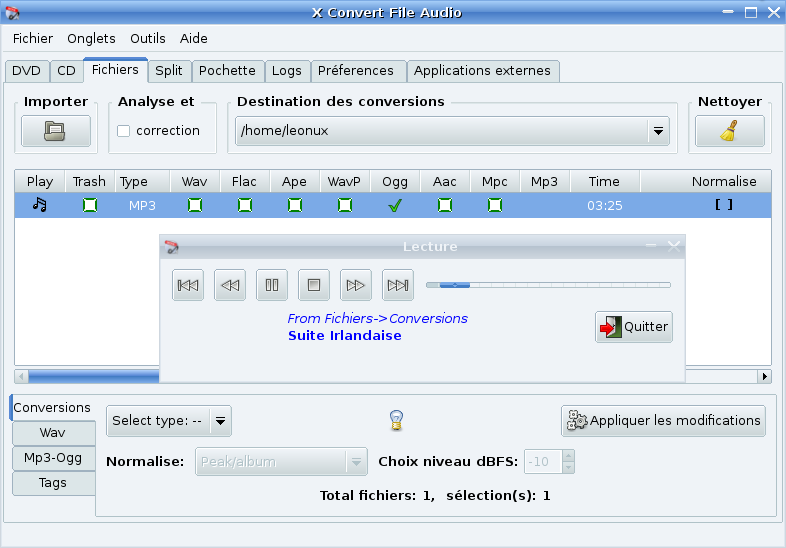Viewport: 786px width, 548px height.
Task: Open the Select type dropdown
Action: [169, 421]
